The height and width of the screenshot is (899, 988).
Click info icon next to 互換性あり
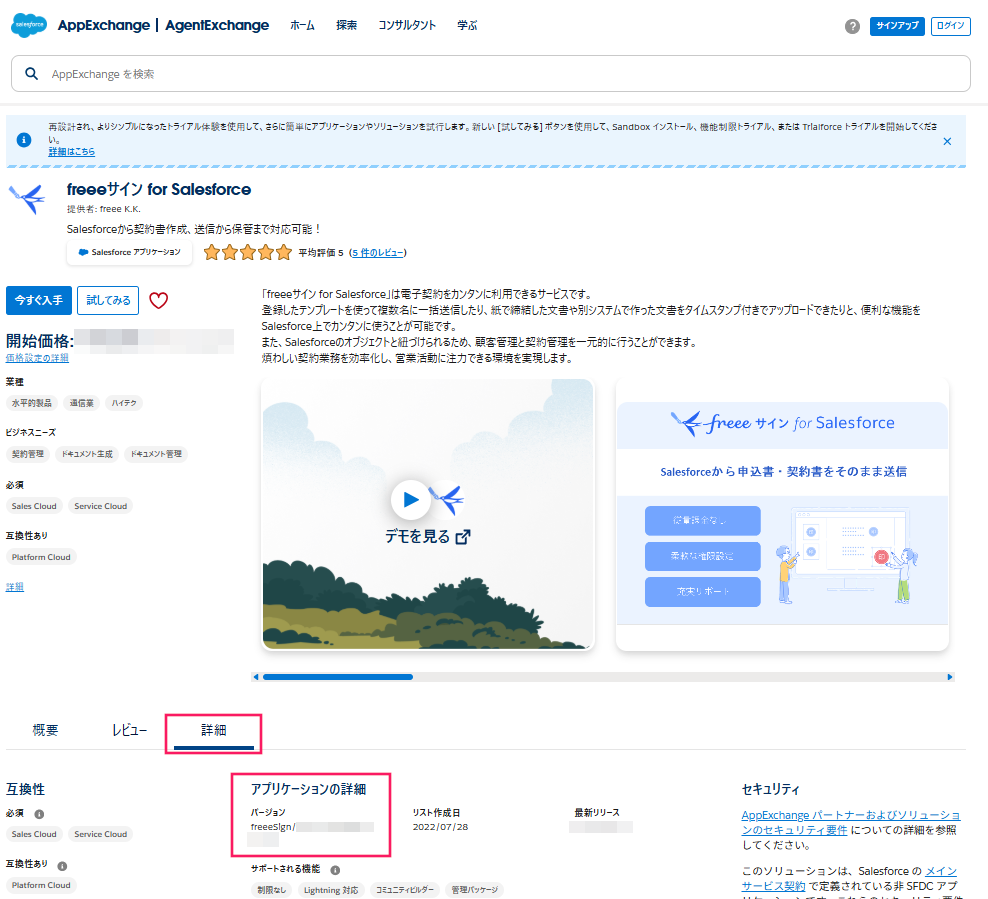[62, 866]
